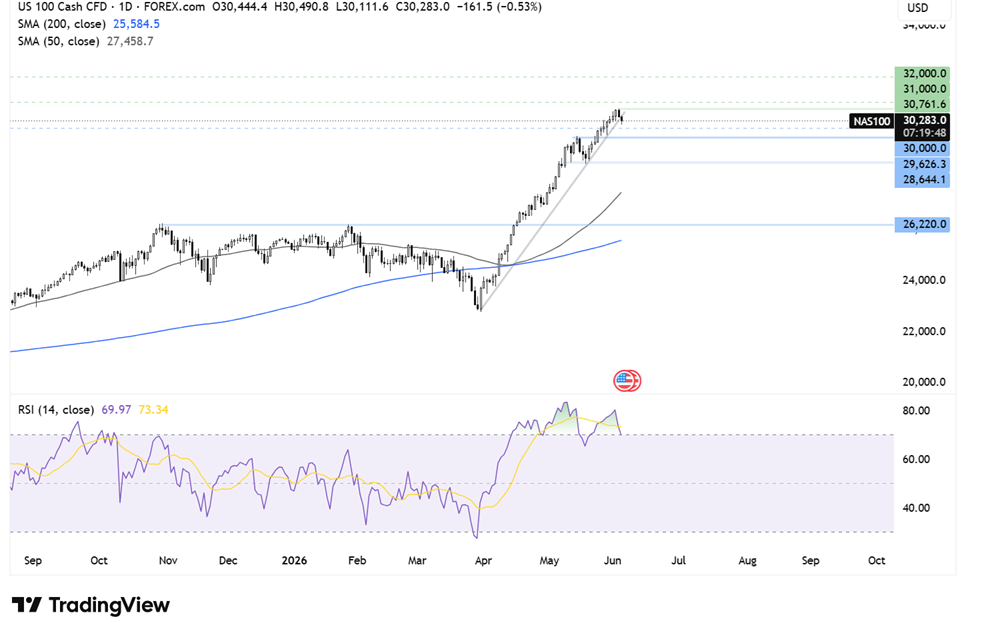This screenshot has width=981, height=630.
Task: Click the Jul label on time axis
Action: click(x=678, y=561)
